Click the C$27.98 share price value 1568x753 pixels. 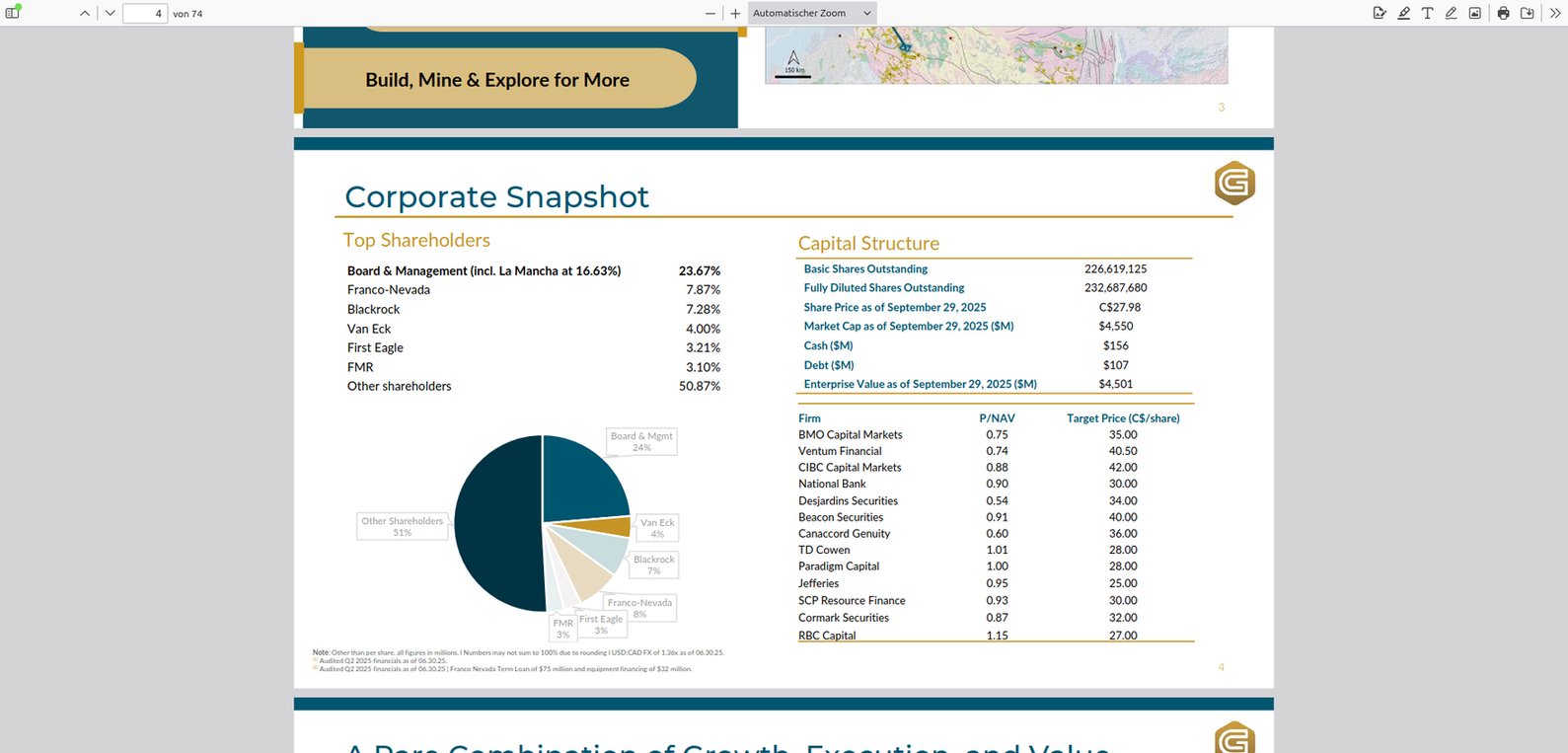pyautogui.click(x=1119, y=307)
